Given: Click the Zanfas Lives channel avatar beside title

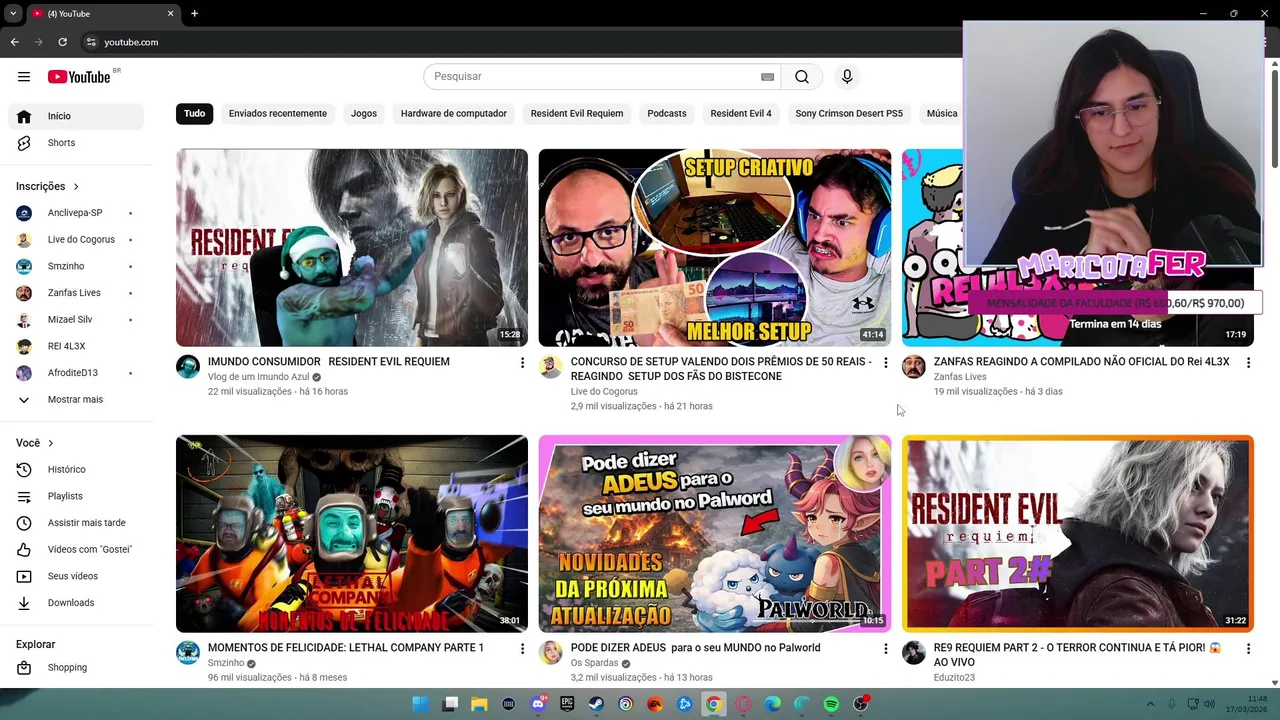Looking at the screenshot, I should tap(914, 367).
